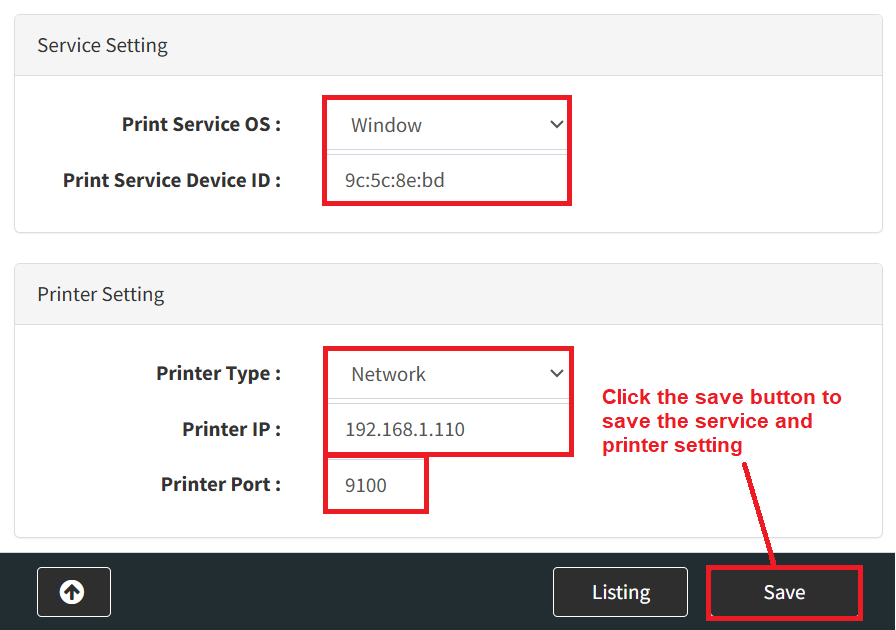896x630 pixels.
Task: Click the 'Printer Type :' label
Action: [218, 374]
